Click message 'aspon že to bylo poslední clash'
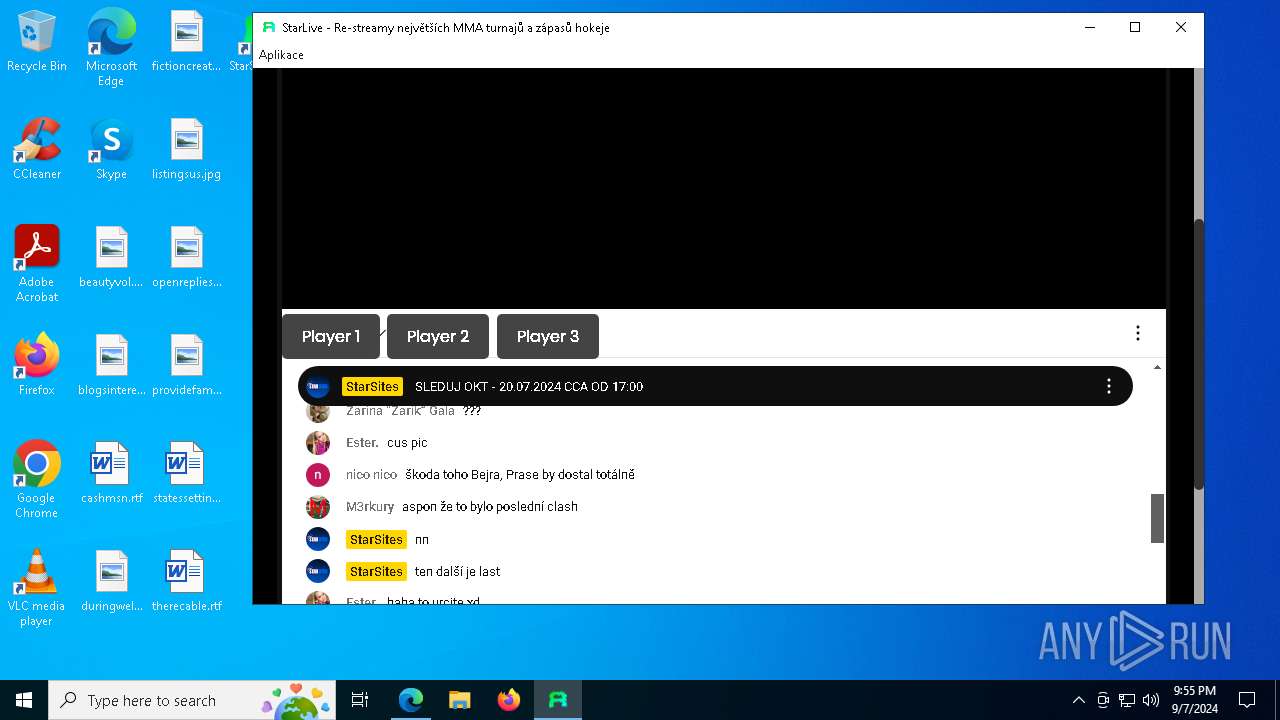This screenshot has height=720, width=1280. pos(490,507)
